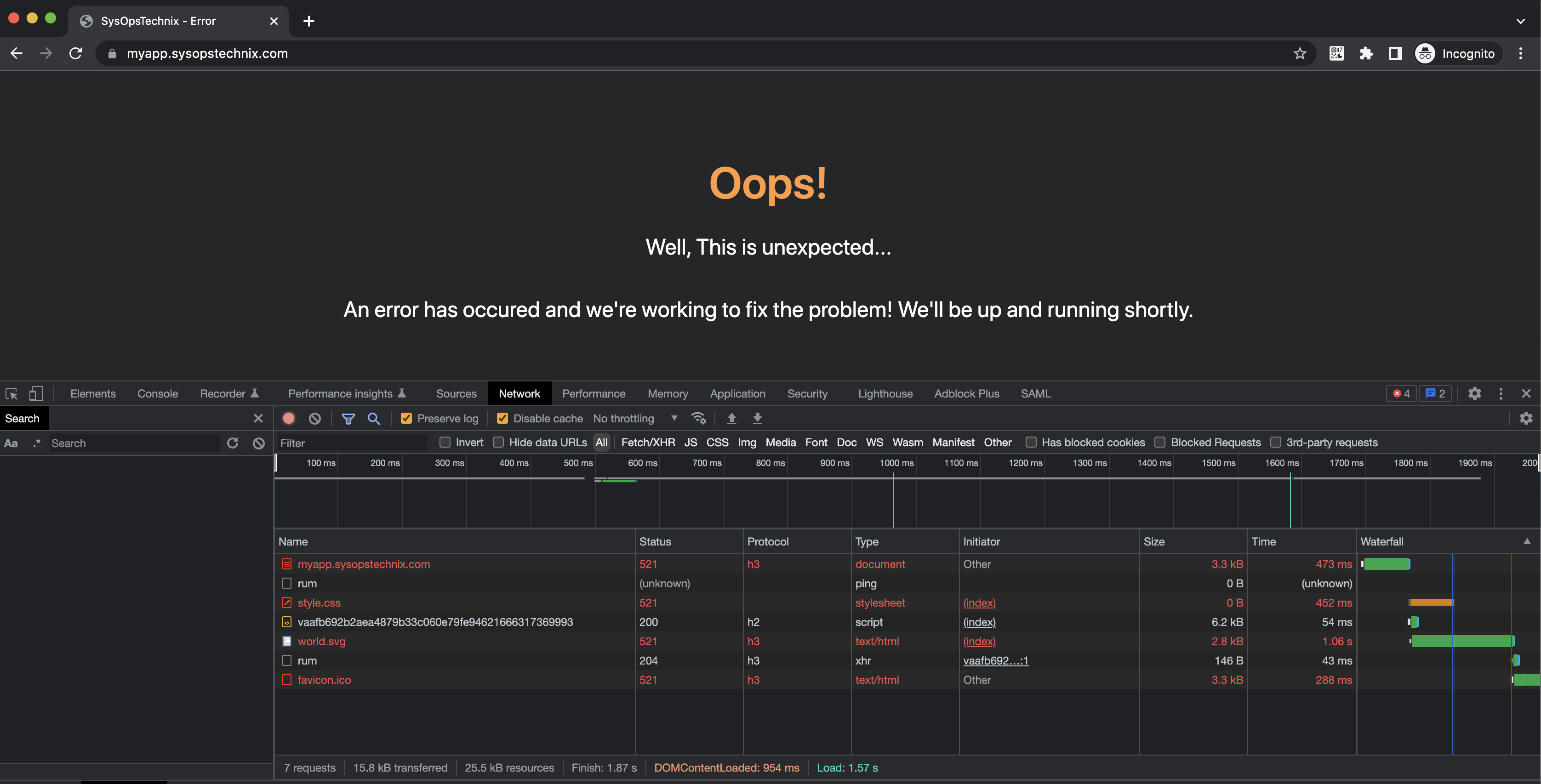Image resolution: width=1541 pixels, height=784 pixels.
Task: Open DevTools three-dot customize menu
Action: click(1501, 393)
